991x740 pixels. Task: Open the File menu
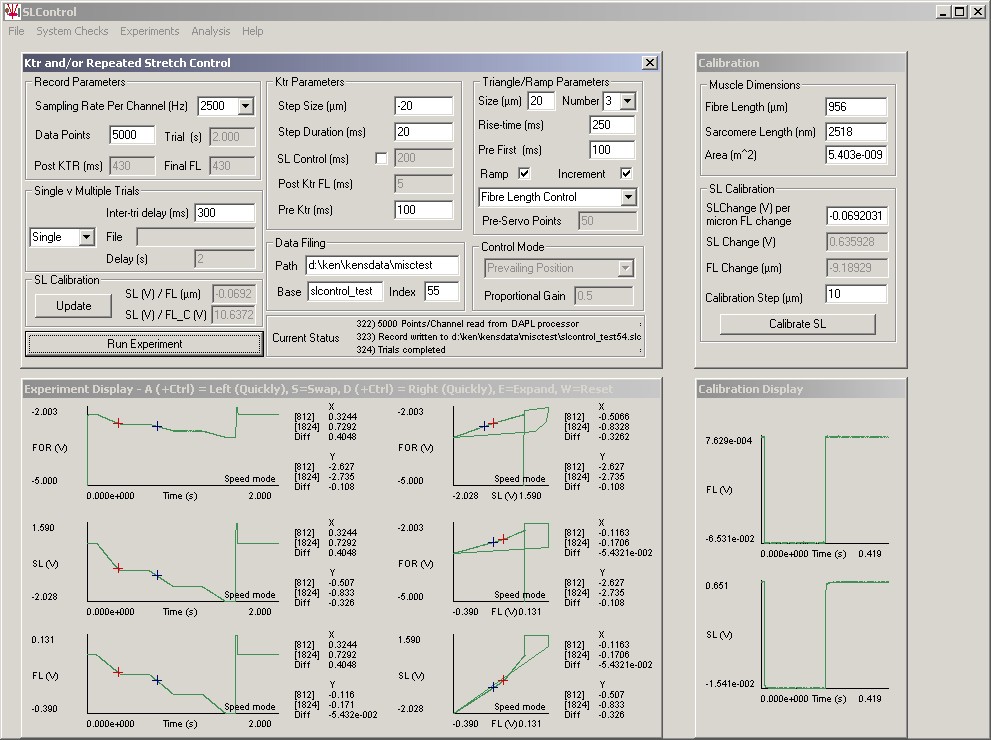pos(15,31)
